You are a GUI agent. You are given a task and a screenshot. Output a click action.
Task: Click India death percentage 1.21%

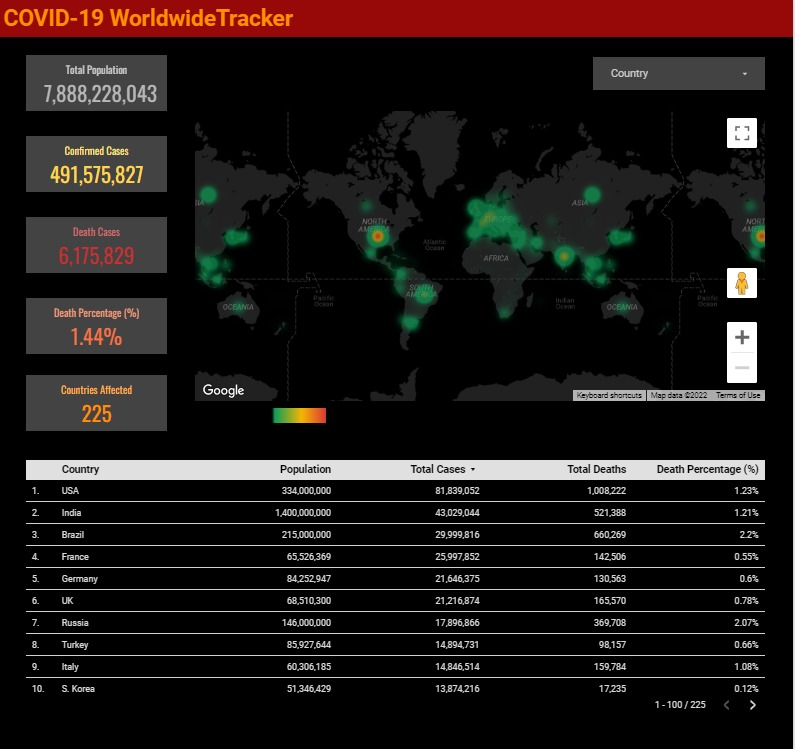pos(746,513)
